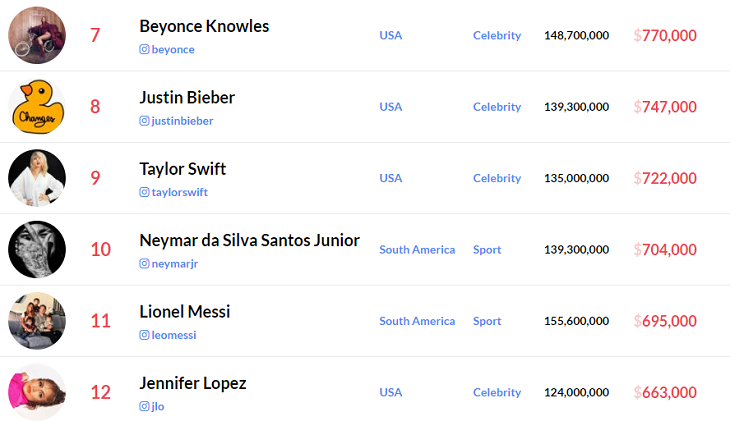Open Beyonce Knowles profile picture
730x421 pixels.
tap(37, 35)
